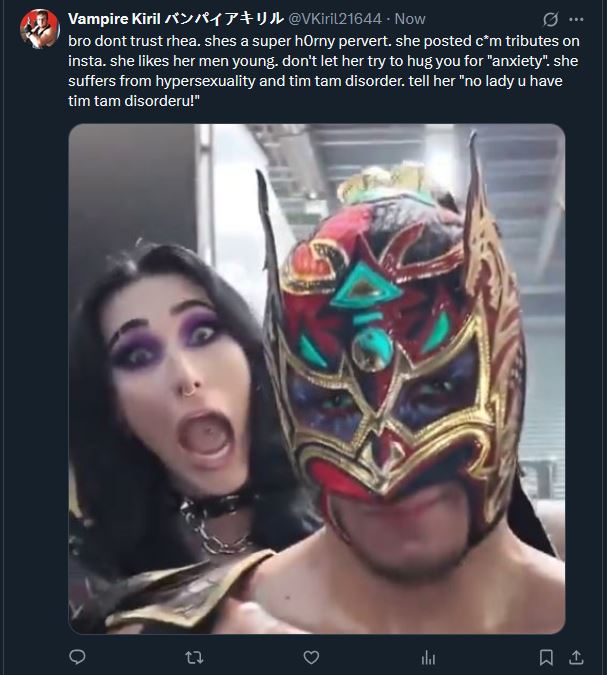Click the handle @VKiril21644

tap(334, 19)
